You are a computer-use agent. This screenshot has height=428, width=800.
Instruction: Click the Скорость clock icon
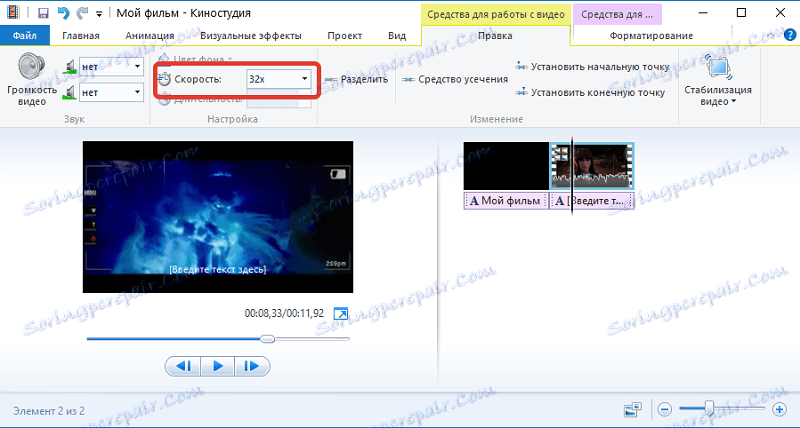164,79
